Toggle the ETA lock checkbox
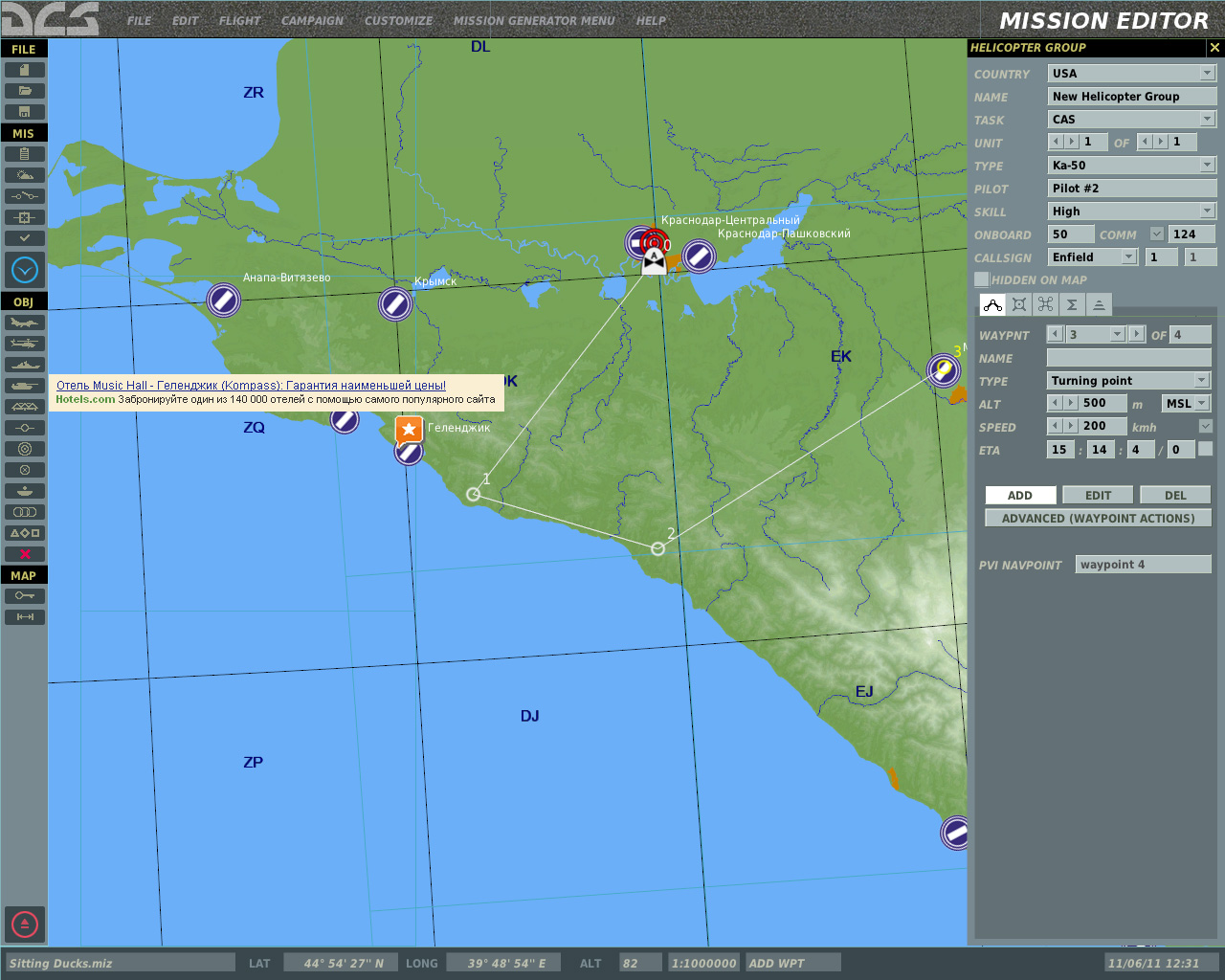The image size is (1225, 980). pos(1205,449)
